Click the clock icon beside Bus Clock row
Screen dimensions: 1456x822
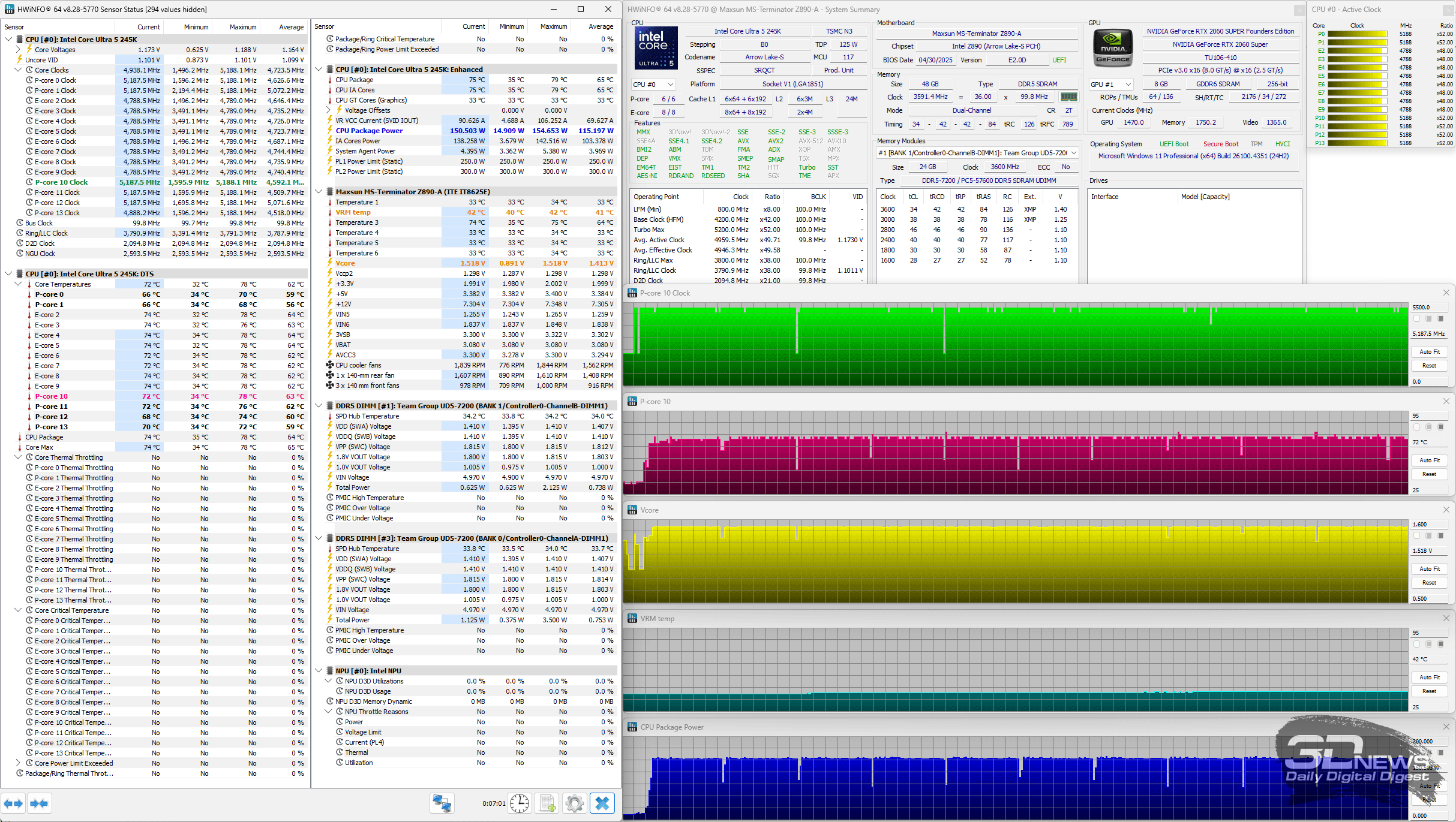[20, 223]
